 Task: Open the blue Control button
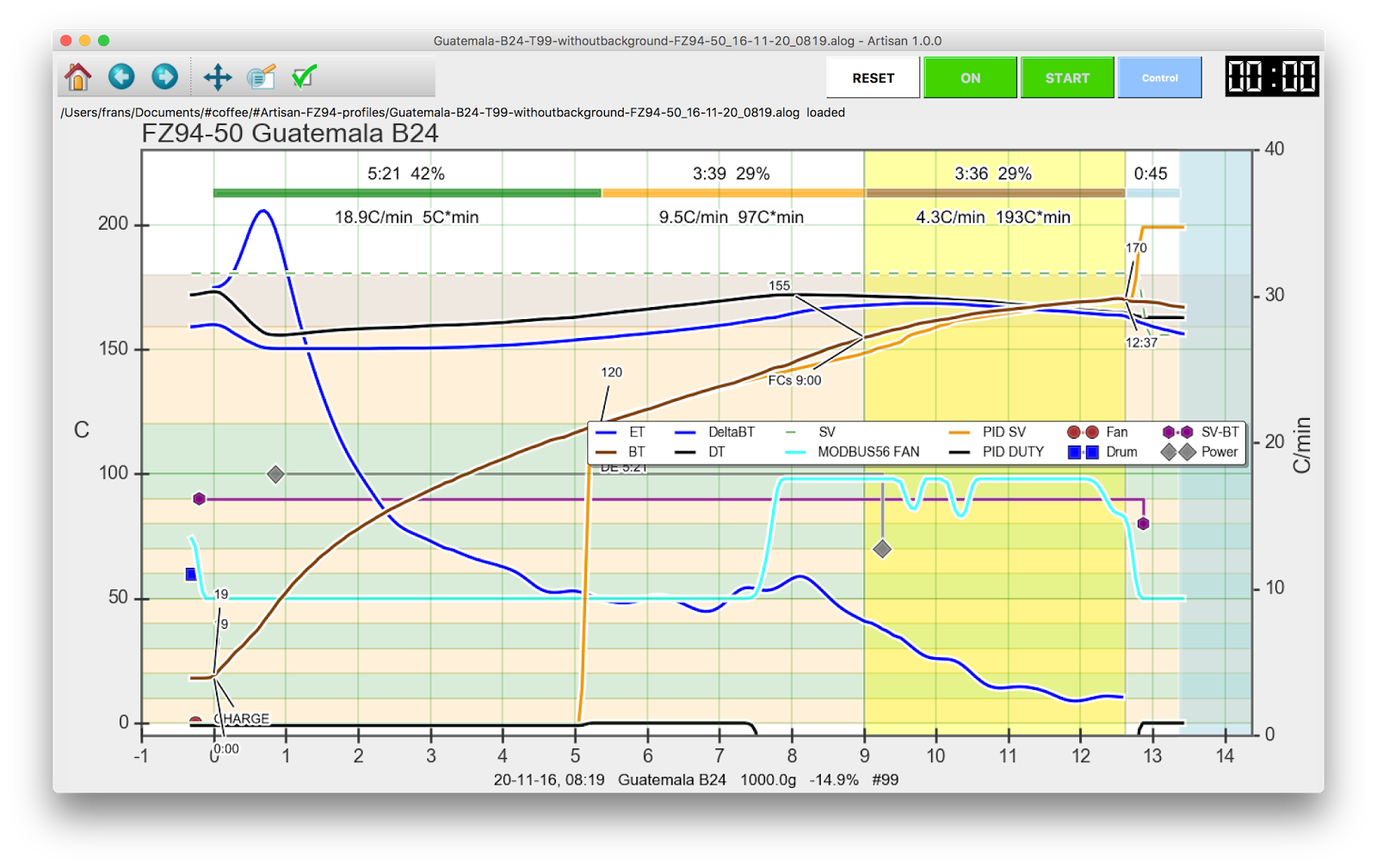pos(1159,77)
